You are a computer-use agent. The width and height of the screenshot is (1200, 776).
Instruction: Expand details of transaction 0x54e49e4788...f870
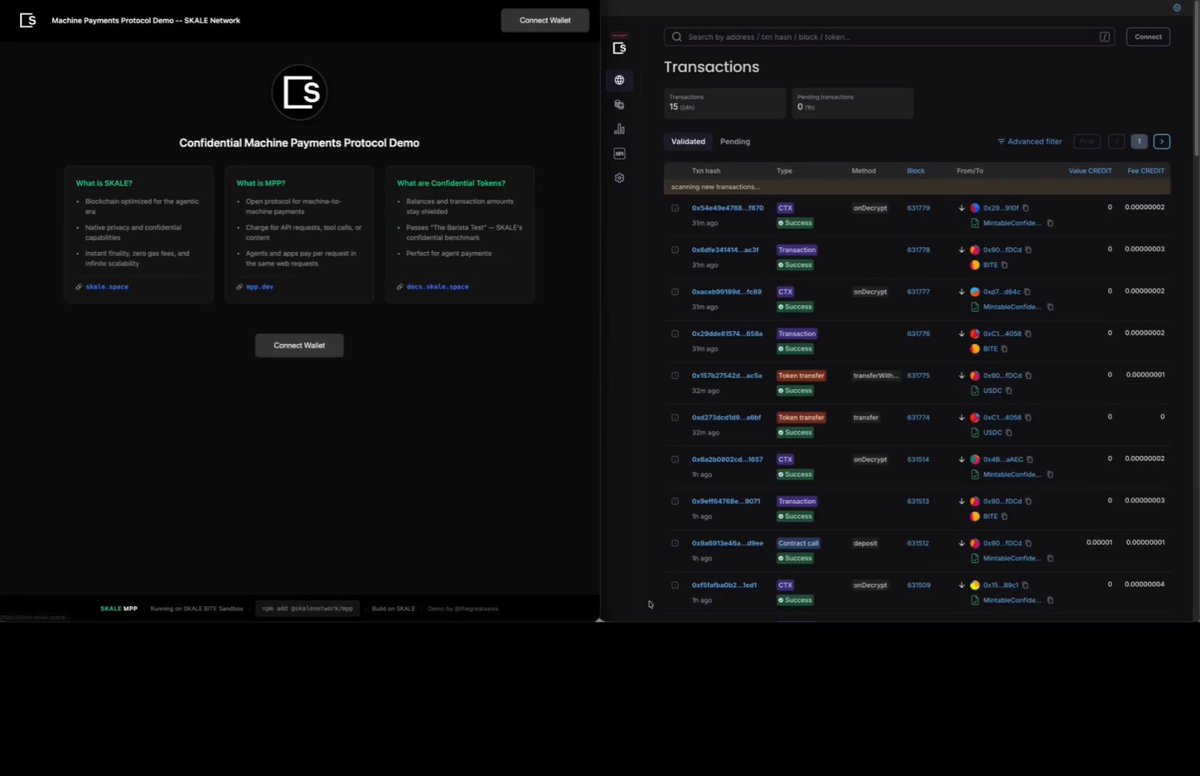coord(675,208)
